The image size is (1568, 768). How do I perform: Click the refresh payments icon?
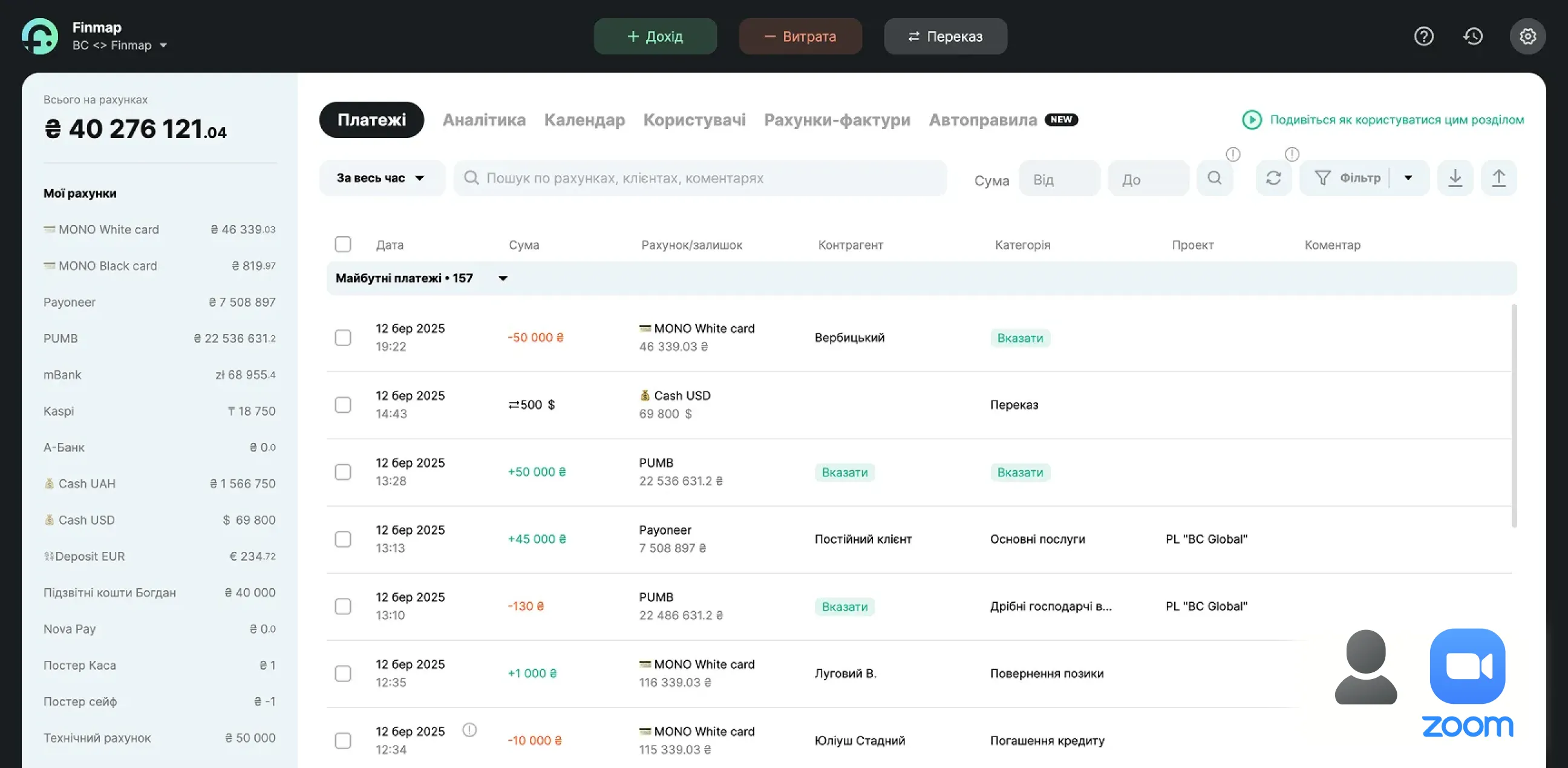click(1273, 178)
